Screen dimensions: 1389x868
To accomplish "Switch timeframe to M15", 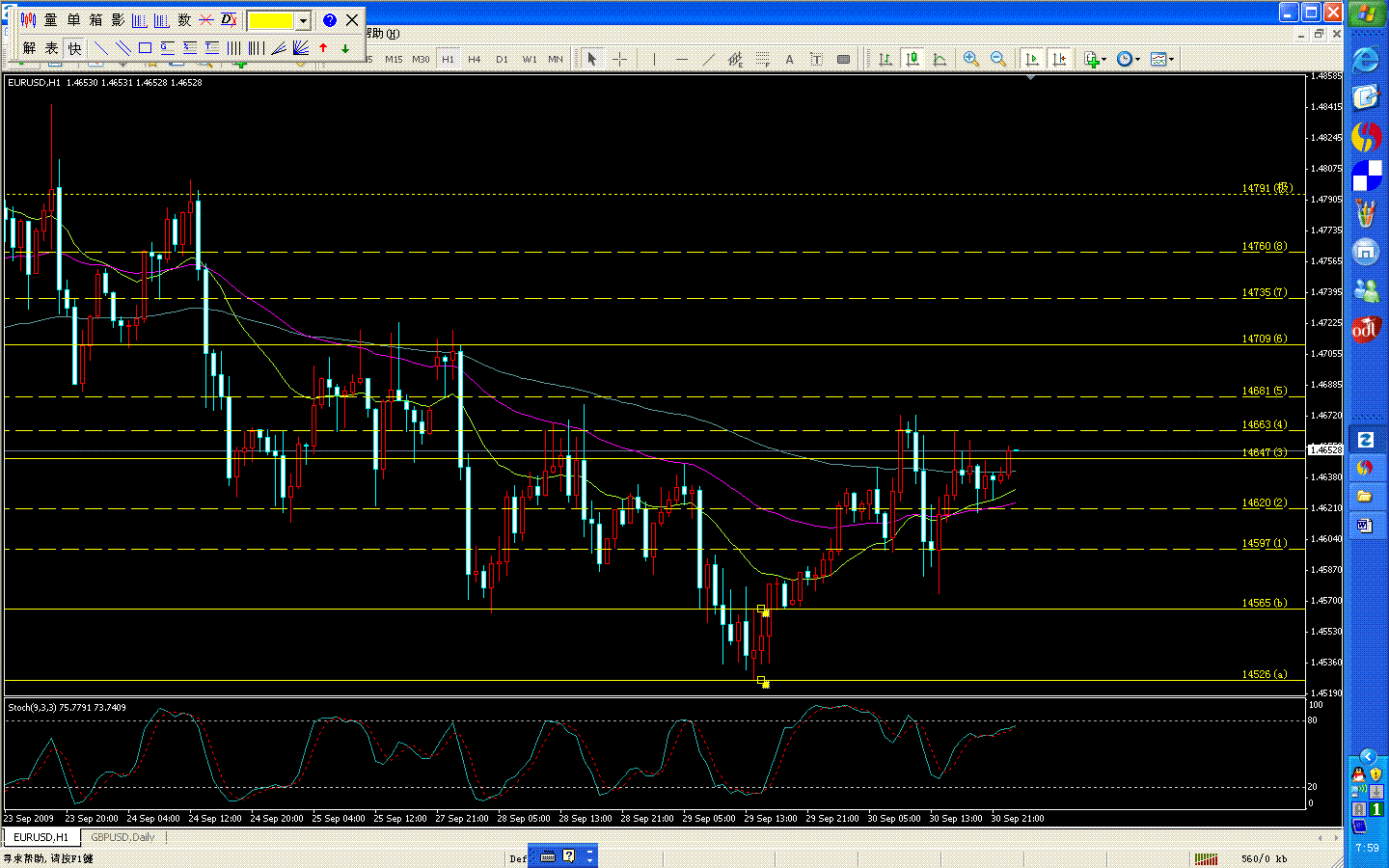I will [394, 60].
